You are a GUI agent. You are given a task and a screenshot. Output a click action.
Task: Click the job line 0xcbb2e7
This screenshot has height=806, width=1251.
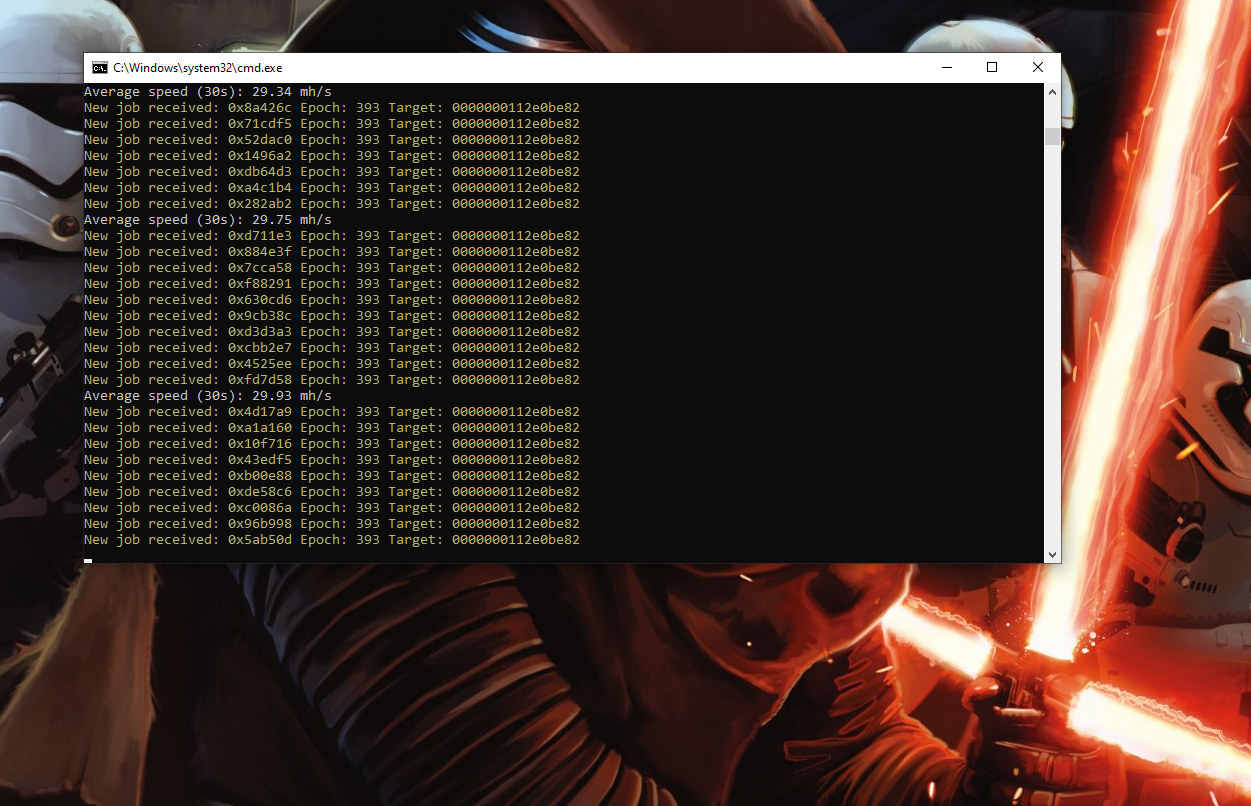[x=332, y=348]
